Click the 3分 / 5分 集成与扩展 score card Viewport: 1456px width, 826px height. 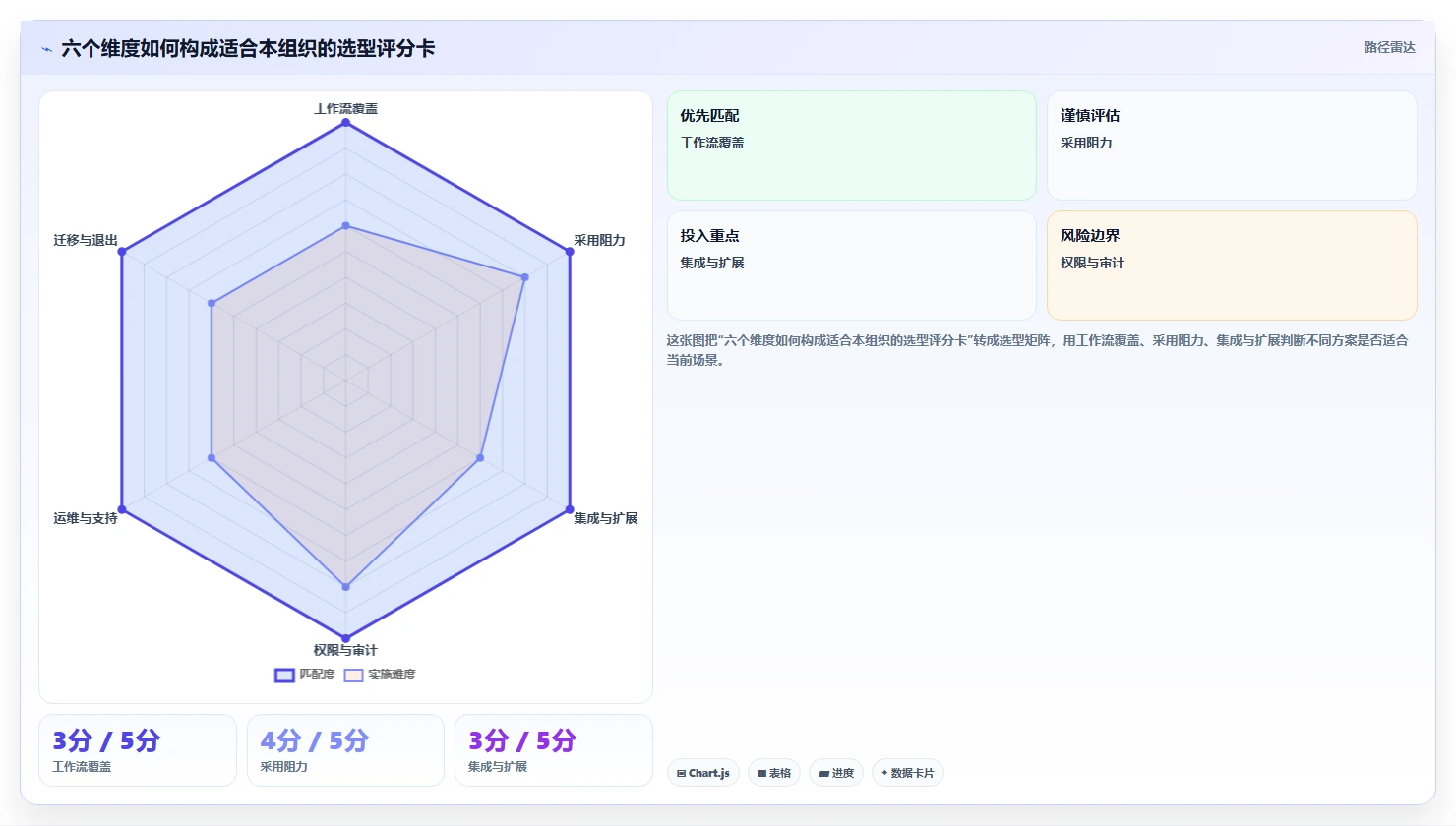coord(553,750)
